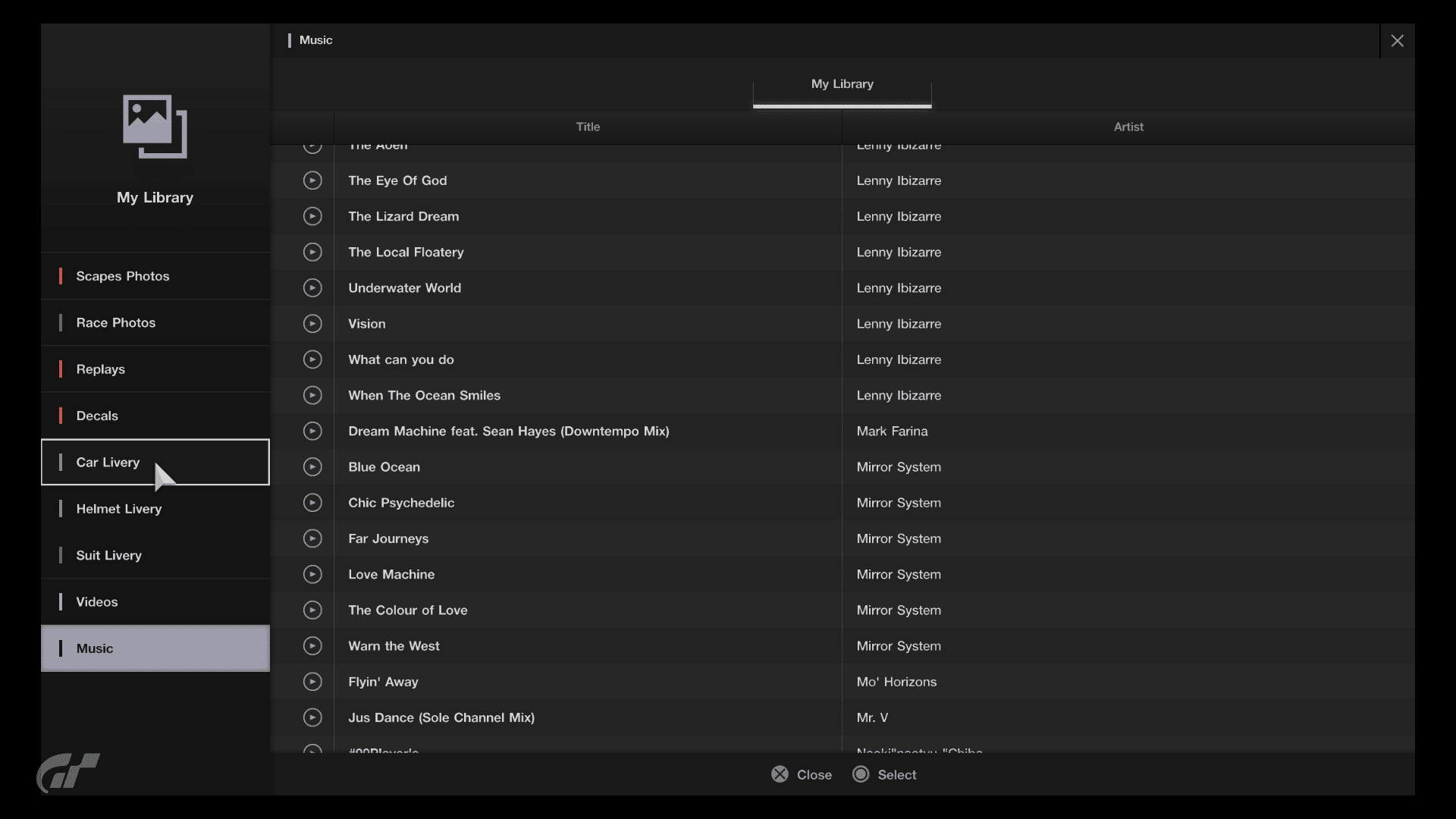Play The Local Floatery preview

point(312,252)
